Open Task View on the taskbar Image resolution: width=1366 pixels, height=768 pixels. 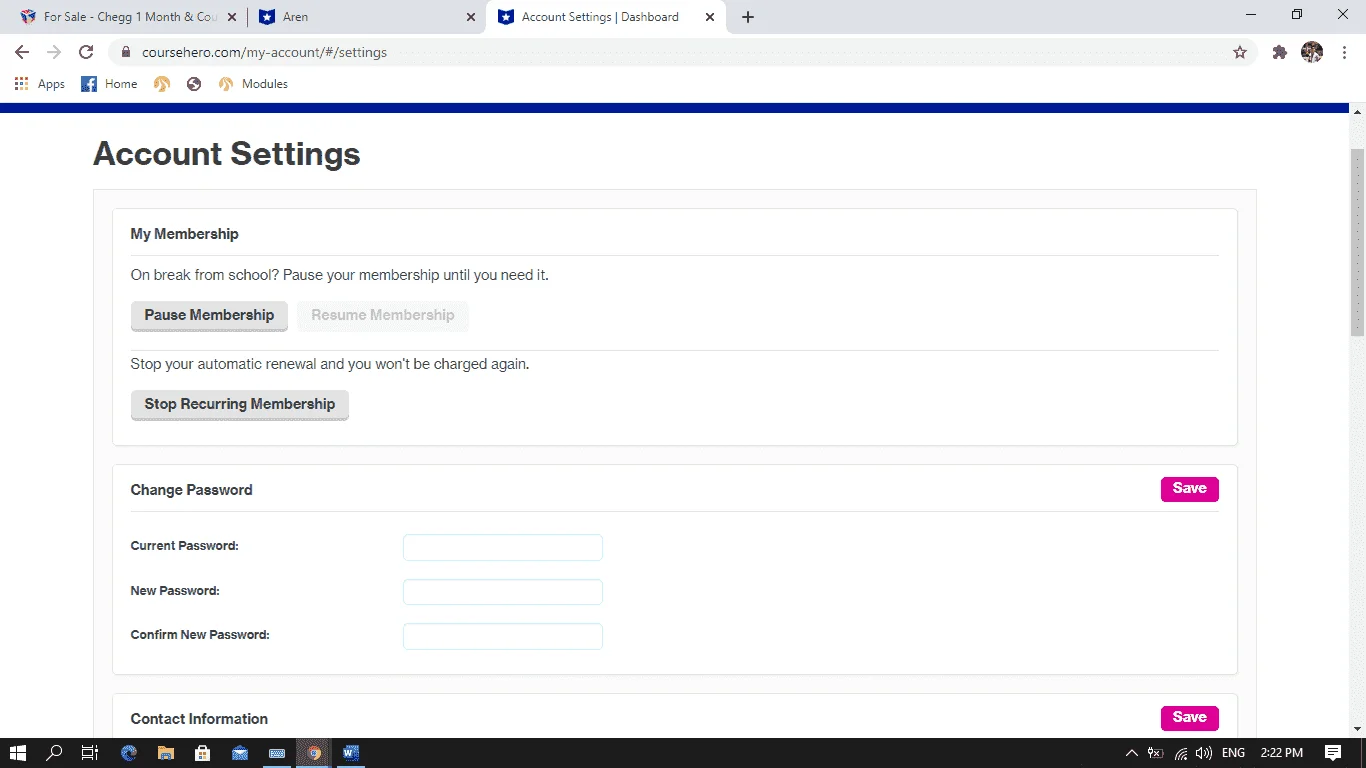(x=90, y=753)
